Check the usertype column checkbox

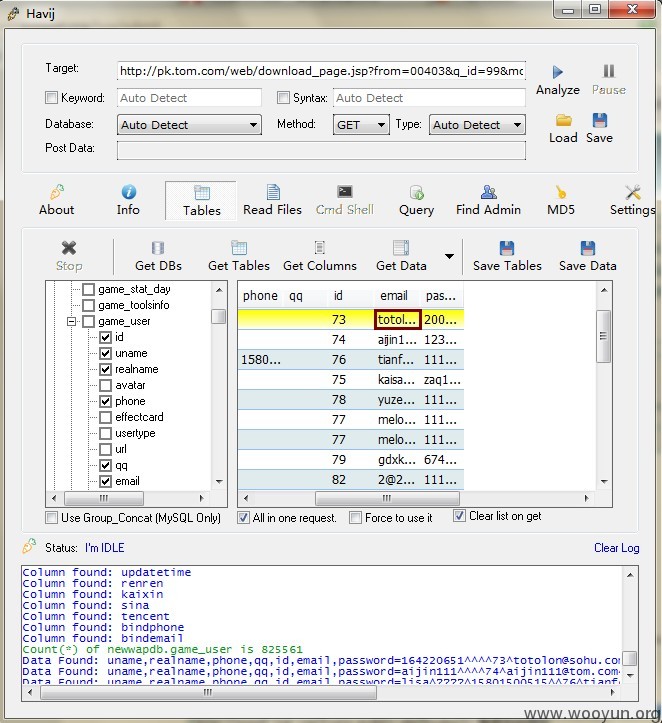tap(106, 433)
